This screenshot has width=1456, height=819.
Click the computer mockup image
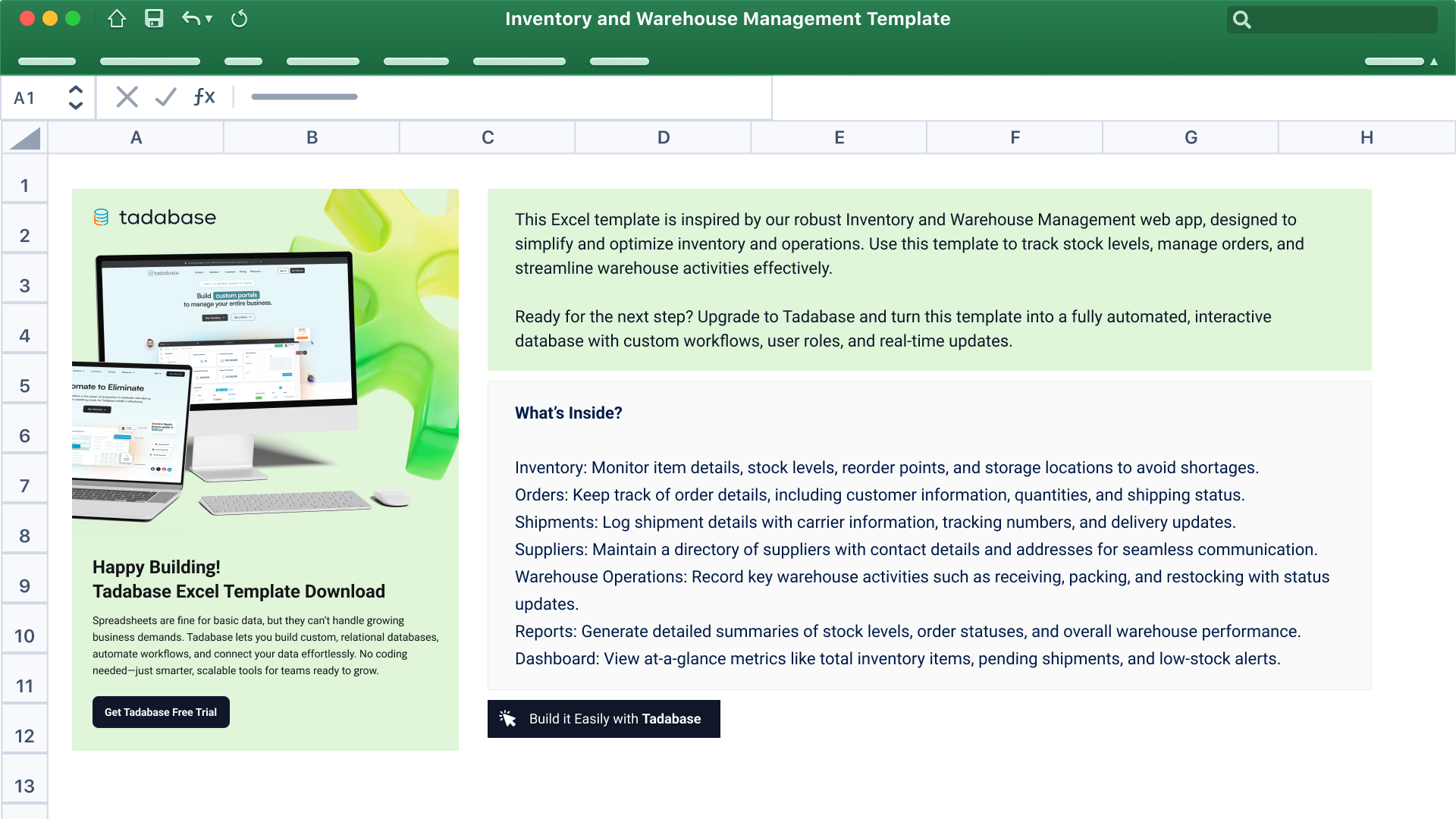(243, 387)
